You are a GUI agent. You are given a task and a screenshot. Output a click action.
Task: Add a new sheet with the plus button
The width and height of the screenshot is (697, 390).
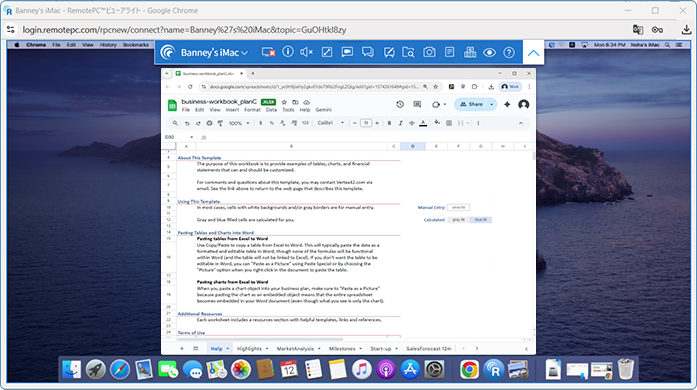[182, 349]
